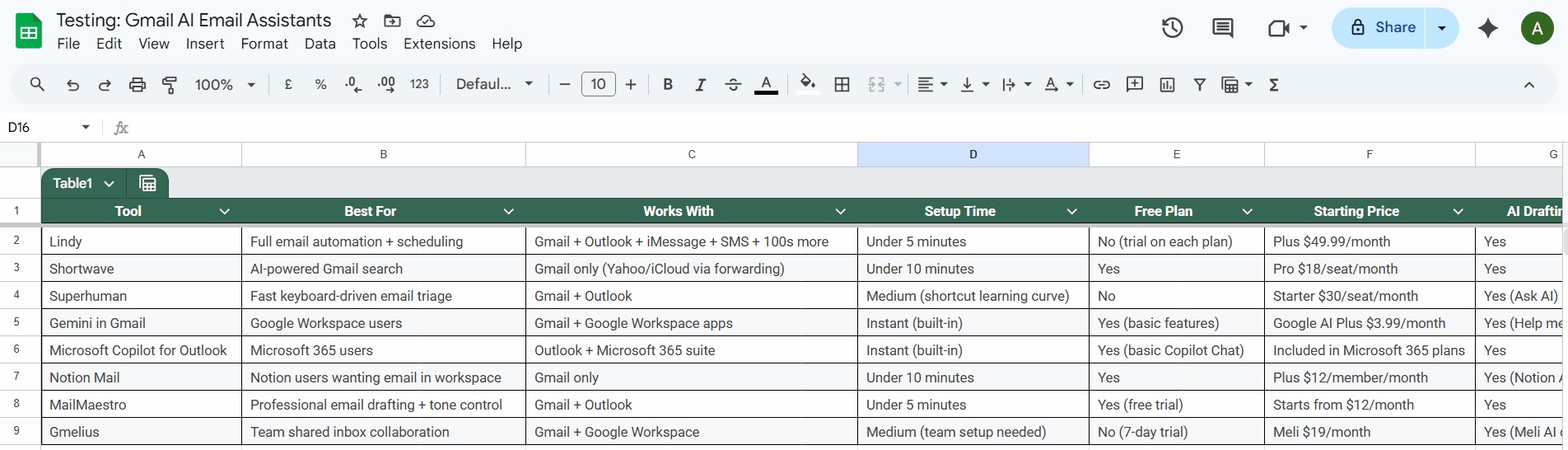Open the Extensions menu
1568x450 pixels.
click(x=439, y=44)
